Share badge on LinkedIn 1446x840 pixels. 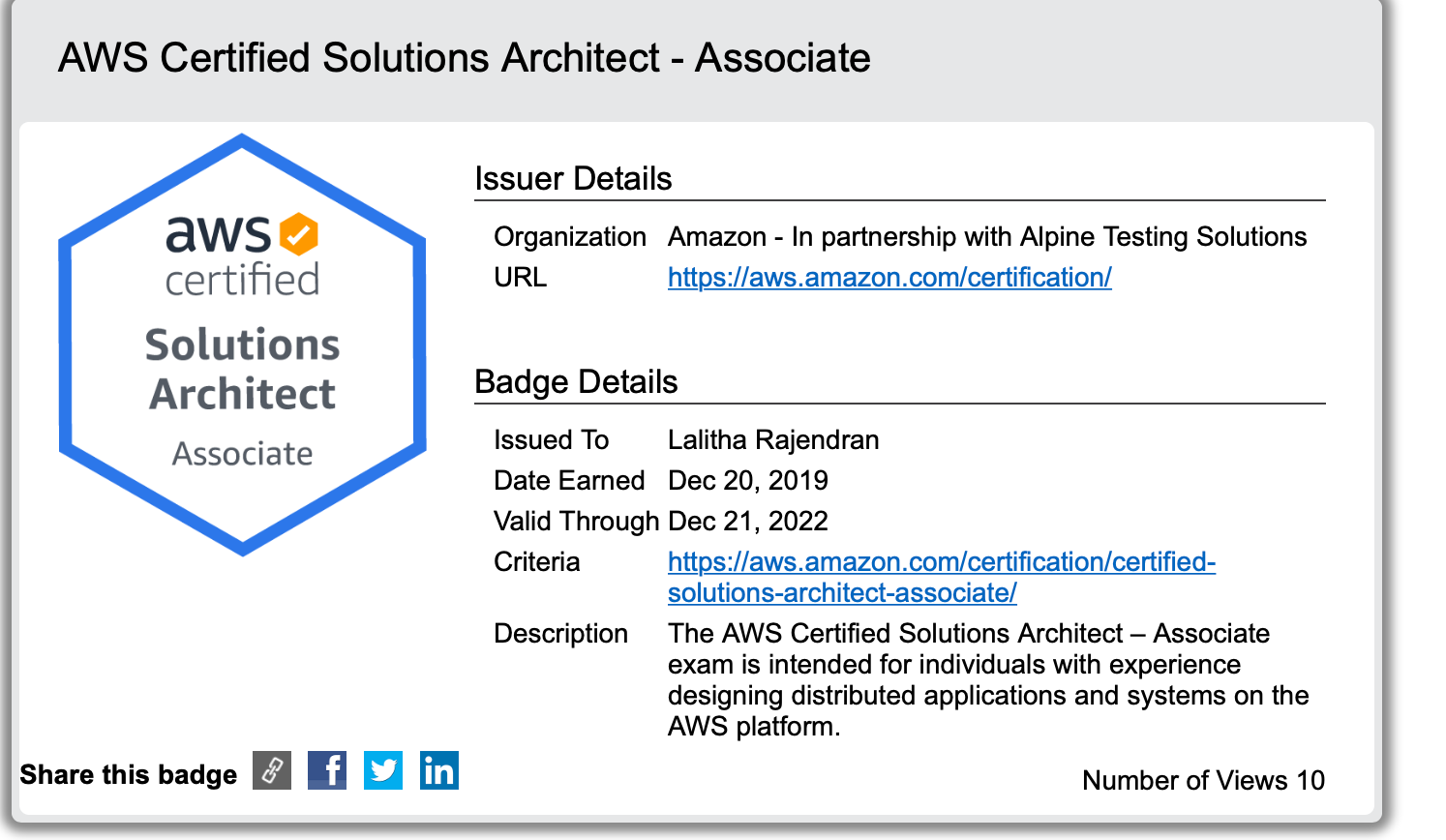click(x=439, y=770)
